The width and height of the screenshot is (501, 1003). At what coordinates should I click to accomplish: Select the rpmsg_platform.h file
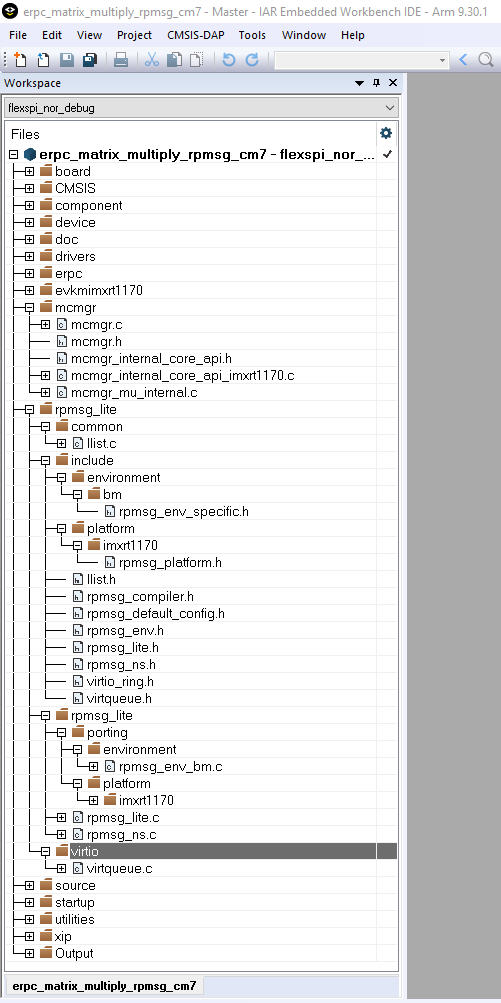170,563
